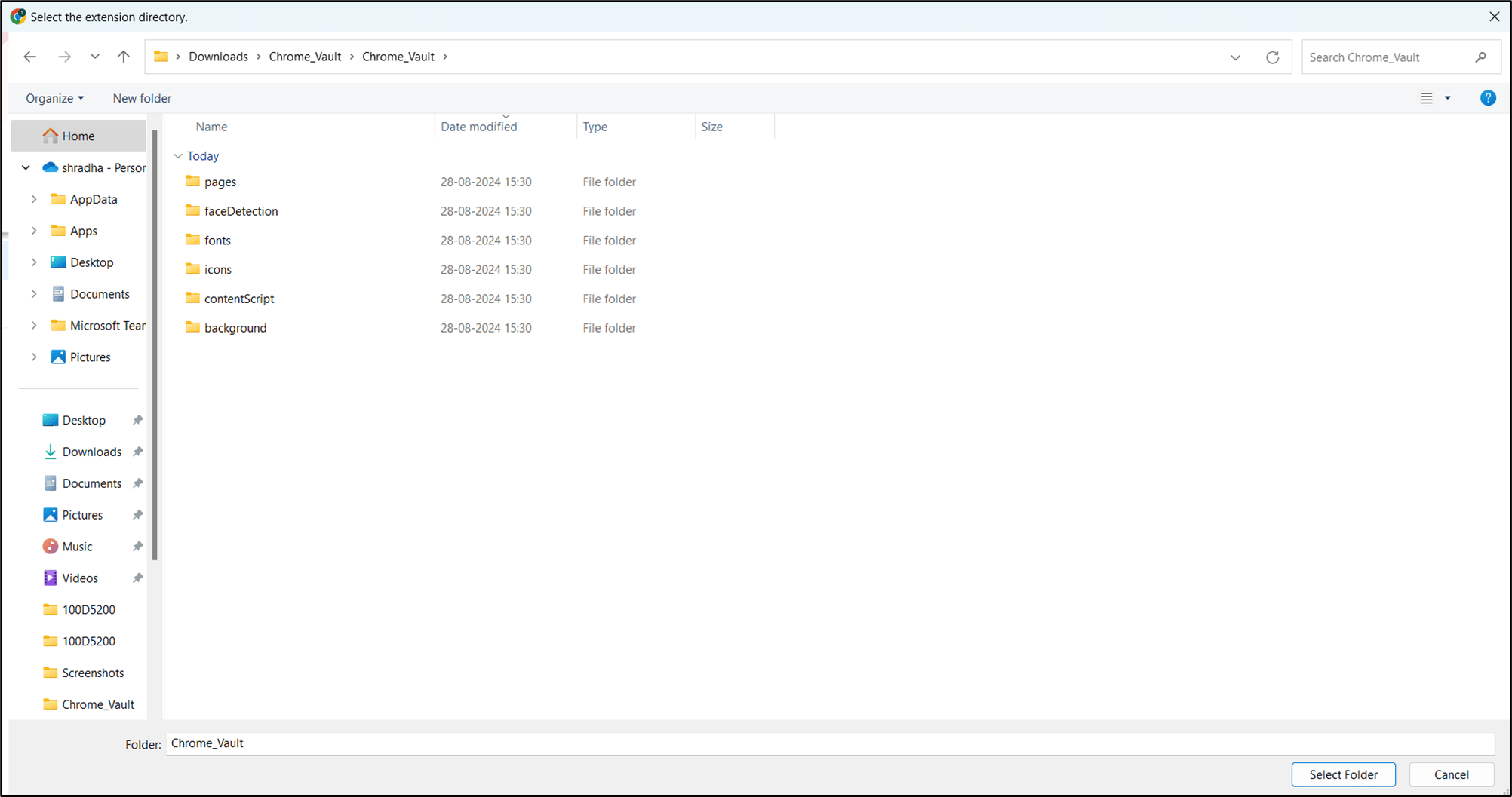The width and height of the screenshot is (1512, 797).
Task: Expand the chevron after last Chrome_Vault breadcrumb
Action: click(x=445, y=57)
